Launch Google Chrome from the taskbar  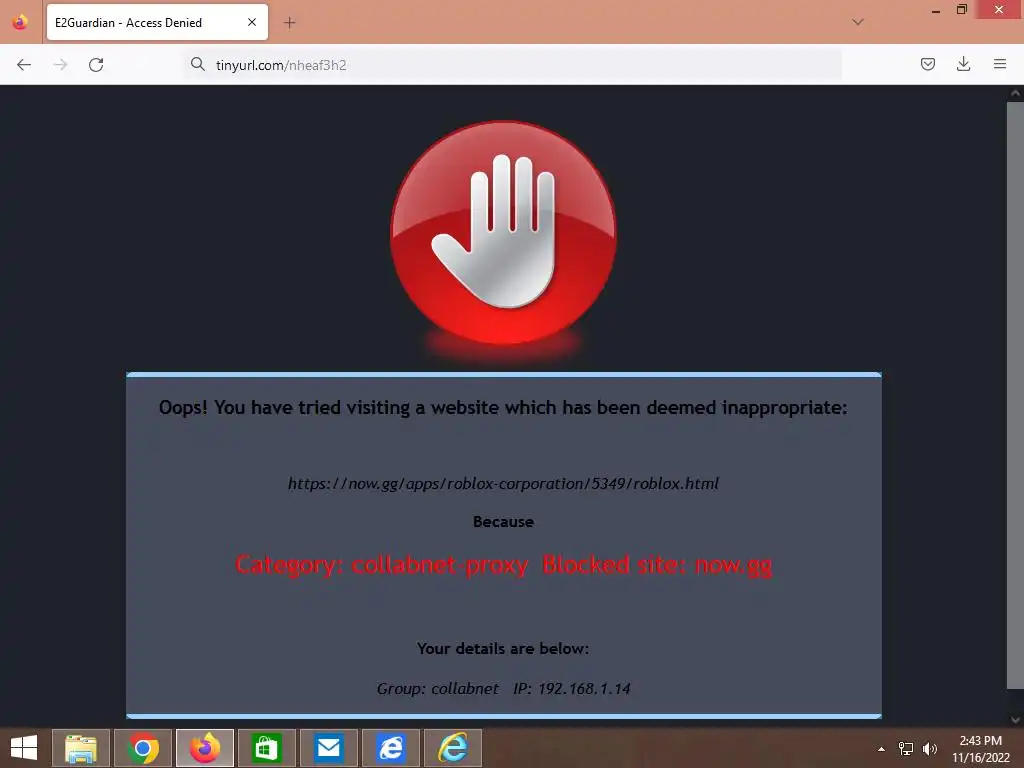coord(143,748)
